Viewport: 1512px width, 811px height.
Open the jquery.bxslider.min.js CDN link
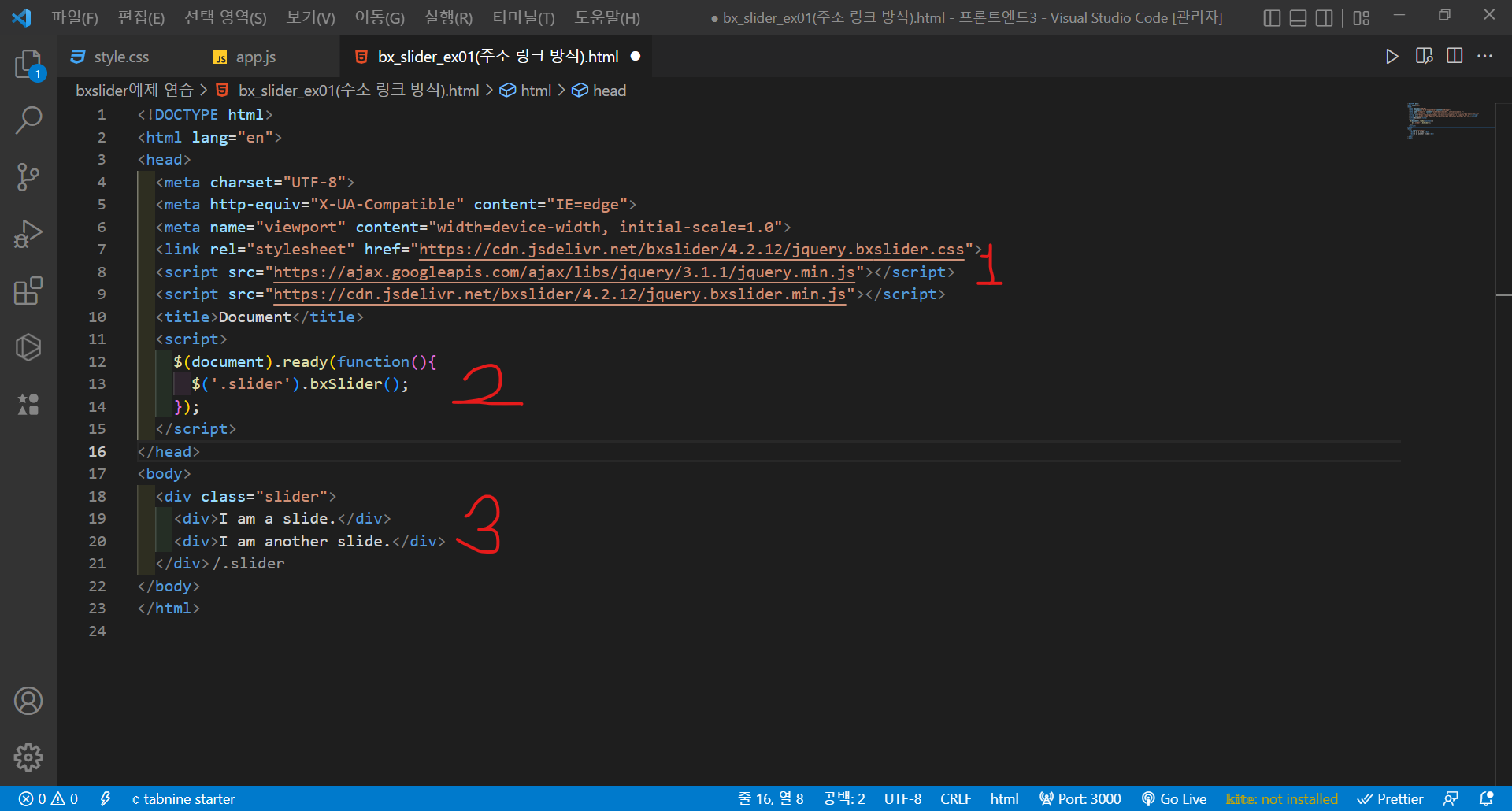(x=559, y=294)
